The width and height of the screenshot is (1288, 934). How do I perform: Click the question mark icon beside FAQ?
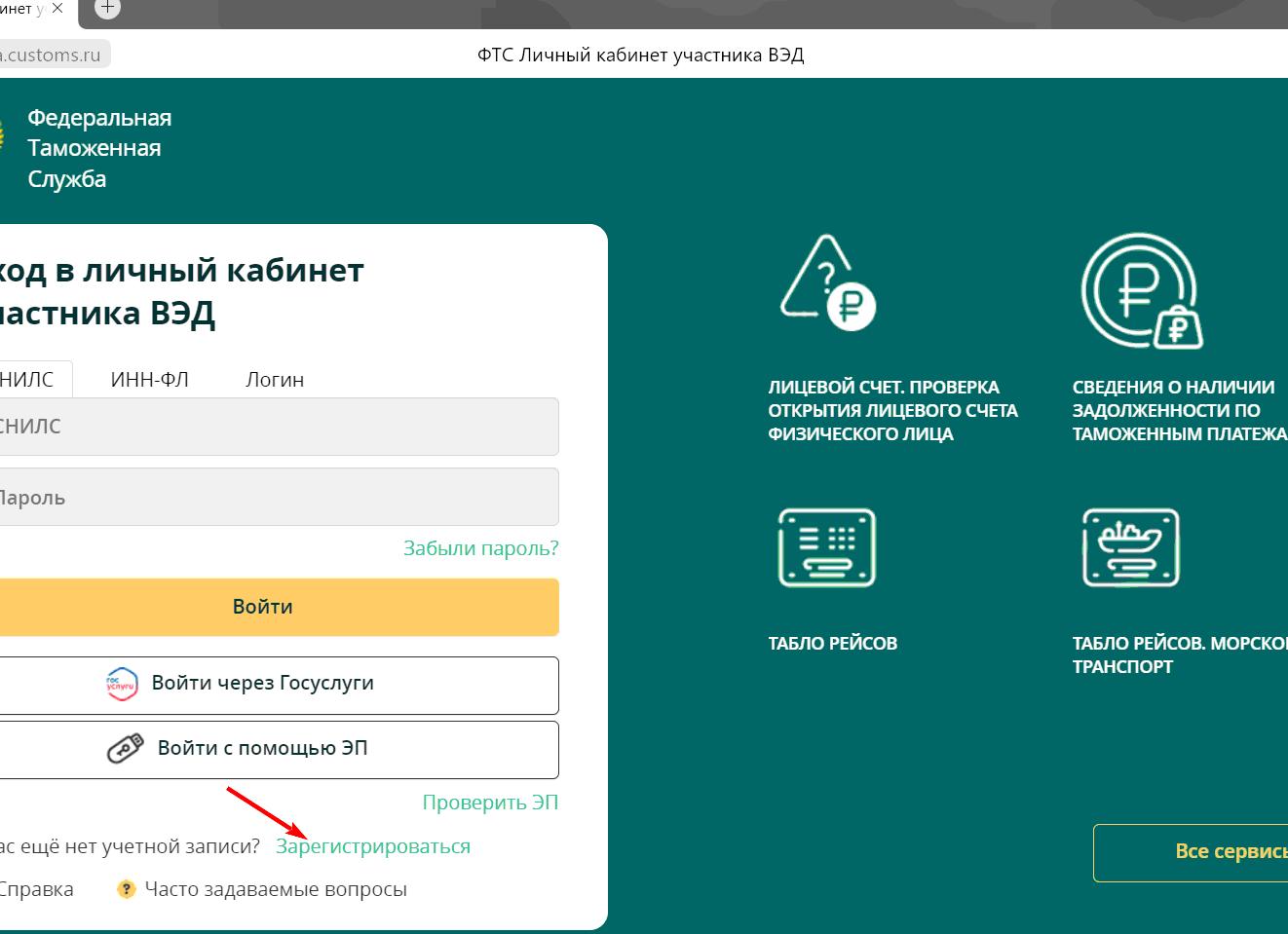(126, 889)
